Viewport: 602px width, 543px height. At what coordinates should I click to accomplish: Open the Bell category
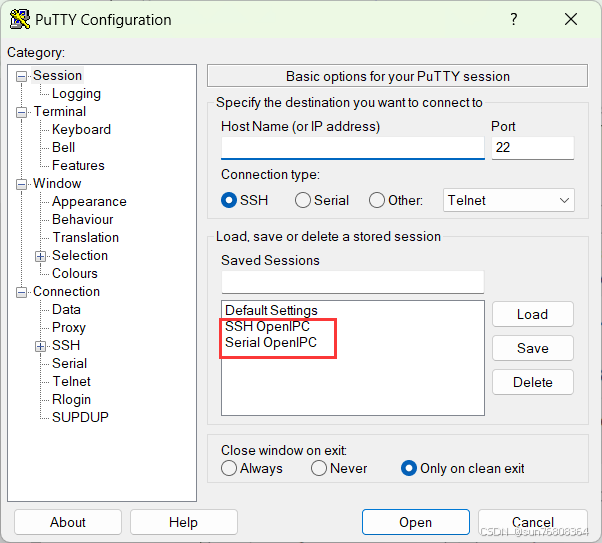(63, 147)
